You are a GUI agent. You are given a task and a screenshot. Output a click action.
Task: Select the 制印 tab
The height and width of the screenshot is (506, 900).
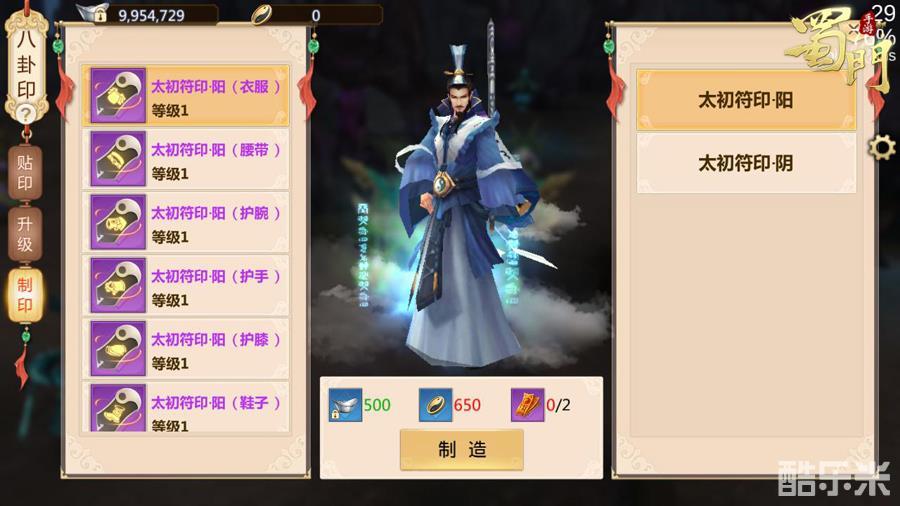point(25,295)
